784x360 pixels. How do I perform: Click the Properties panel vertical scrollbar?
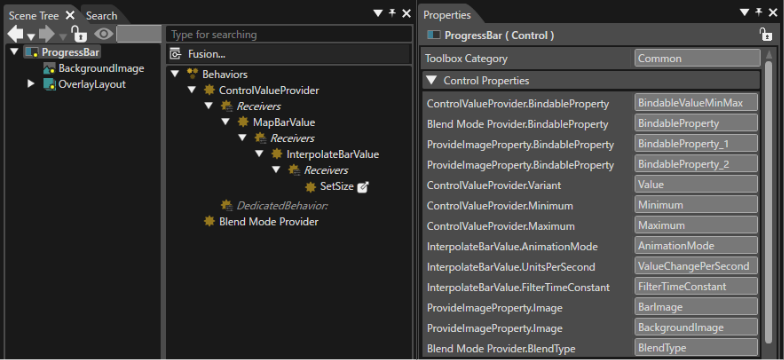(768, 201)
